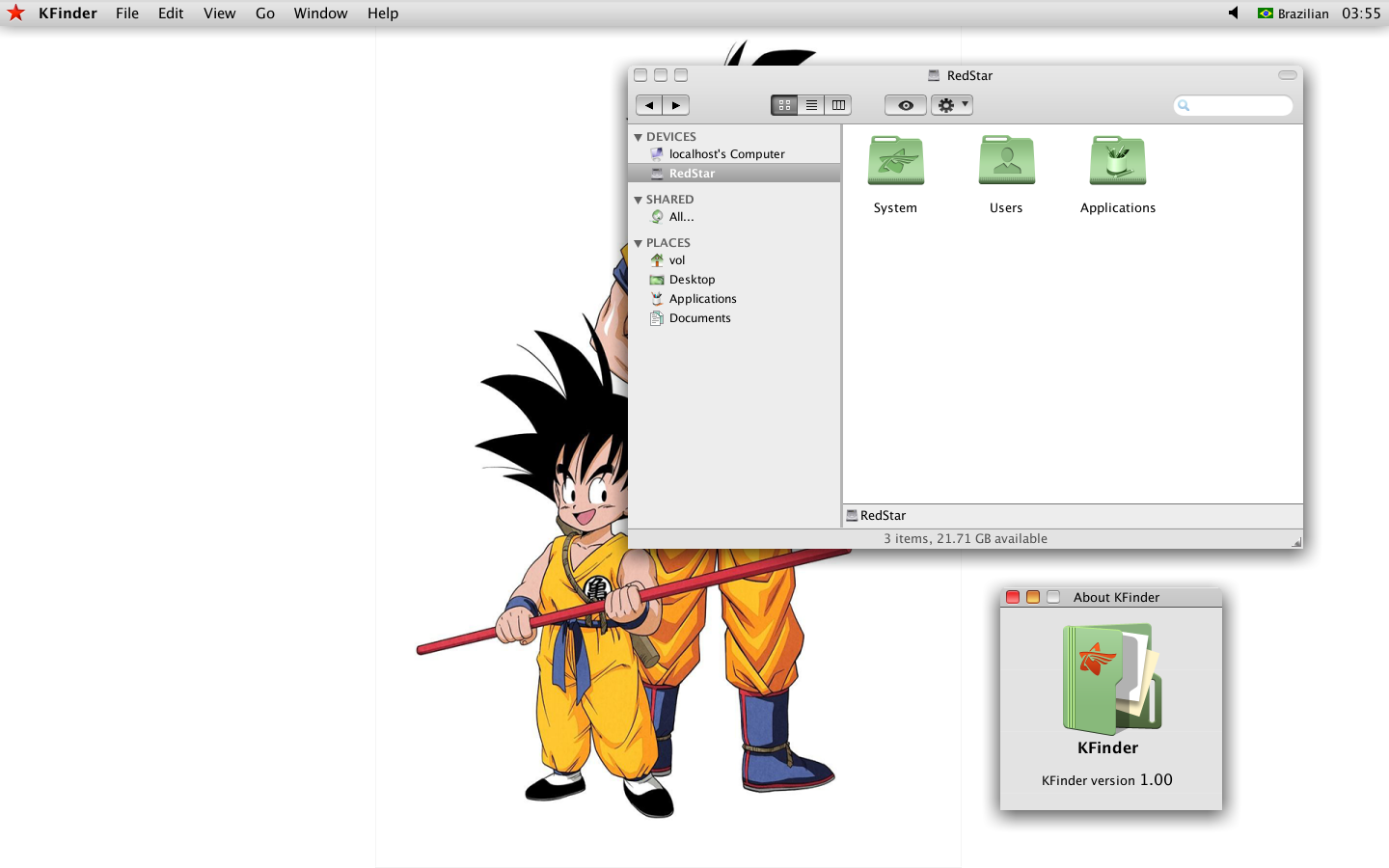
Task: Close the RedStar window
Action: [x=640, y=75]
